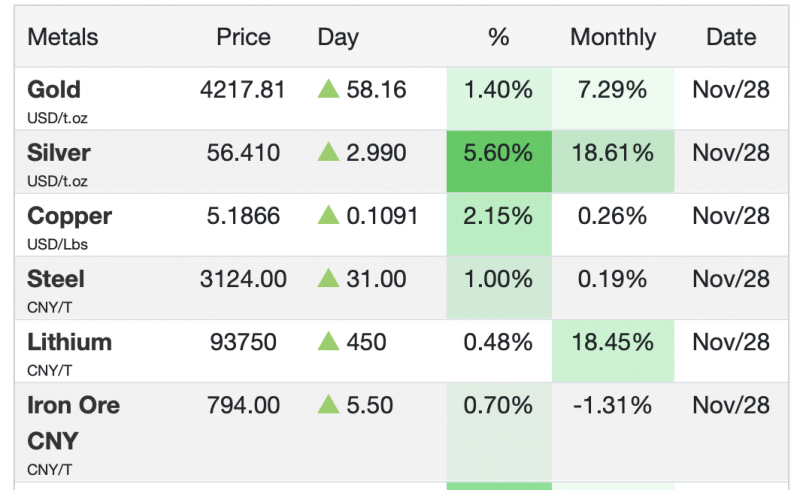Select the Lithium row link
800x490 pixels.
(69, 341)
